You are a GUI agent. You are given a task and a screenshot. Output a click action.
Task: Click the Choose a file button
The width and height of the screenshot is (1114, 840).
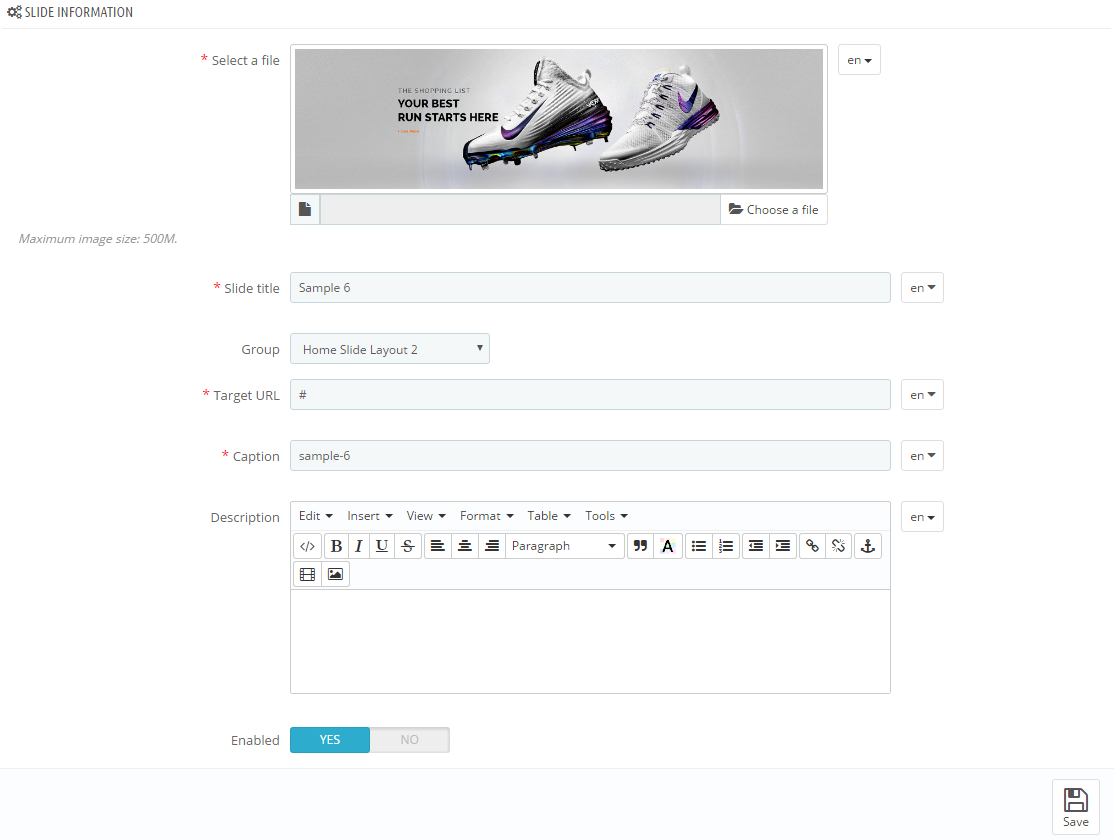click(x=774, y=210)
